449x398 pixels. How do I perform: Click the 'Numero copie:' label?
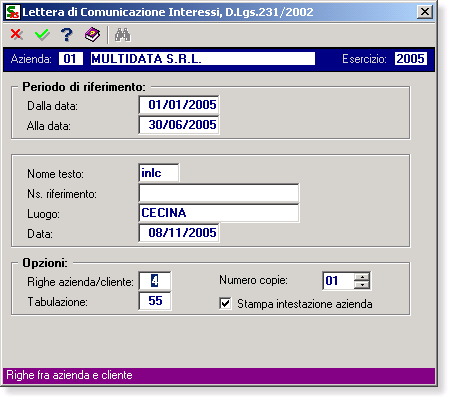253,280
